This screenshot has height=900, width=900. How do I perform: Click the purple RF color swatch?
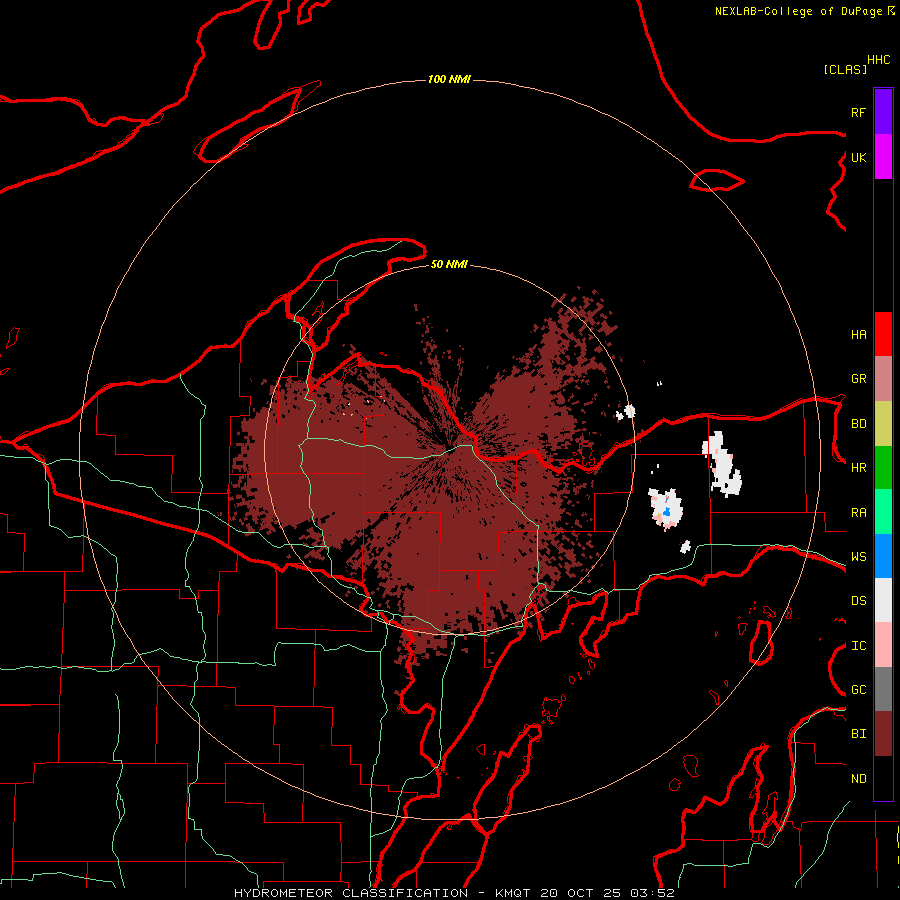pyautogui.click(x=883, y=112)
